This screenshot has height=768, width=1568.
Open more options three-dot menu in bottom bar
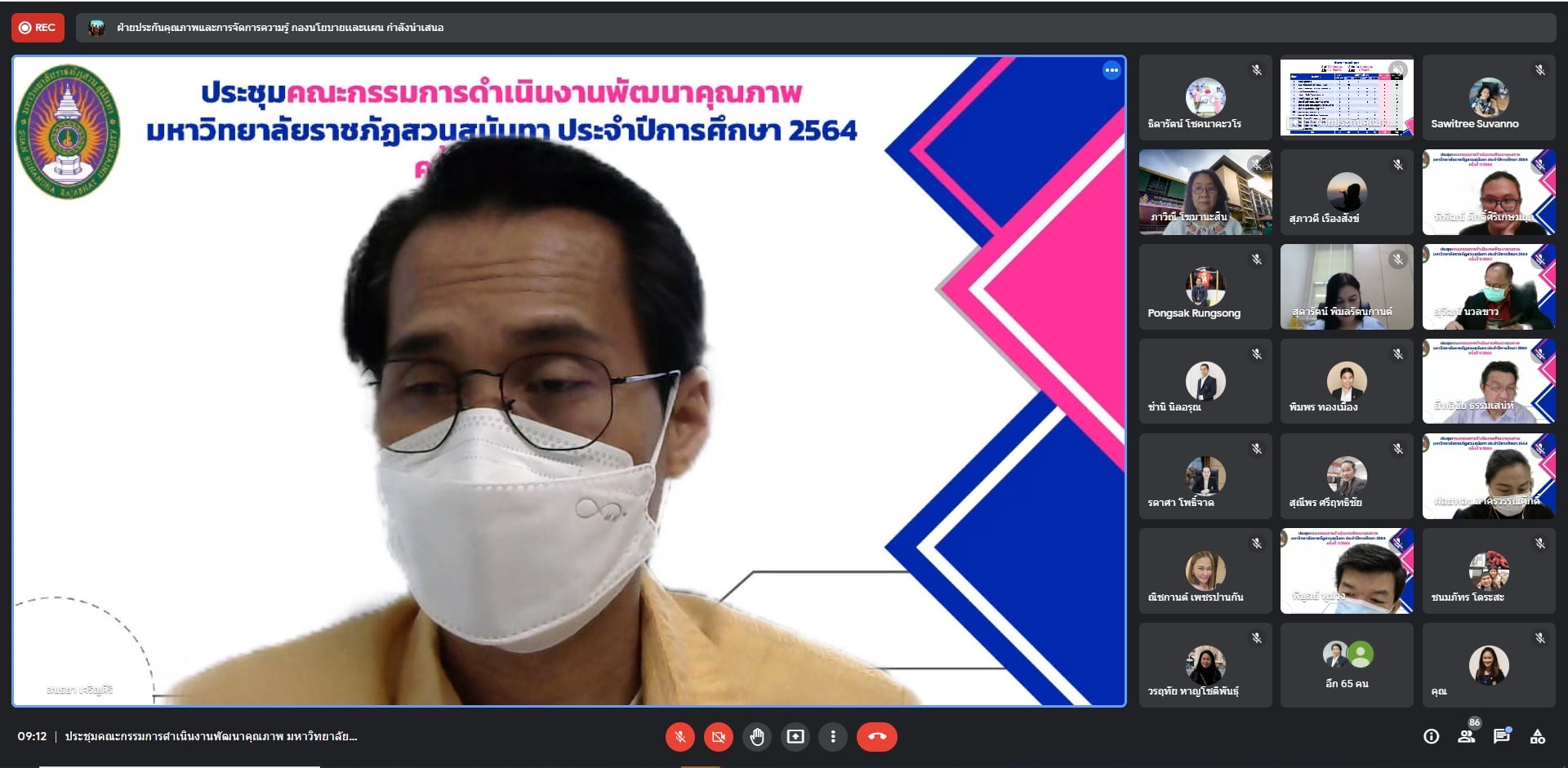point(833,737)
